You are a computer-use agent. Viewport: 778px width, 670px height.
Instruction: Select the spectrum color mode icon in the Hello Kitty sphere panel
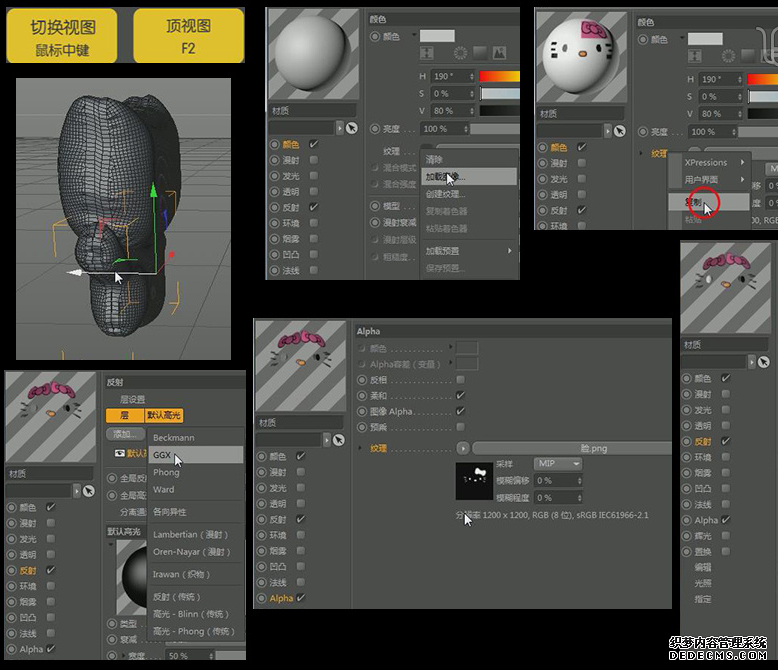pos(694,56)
